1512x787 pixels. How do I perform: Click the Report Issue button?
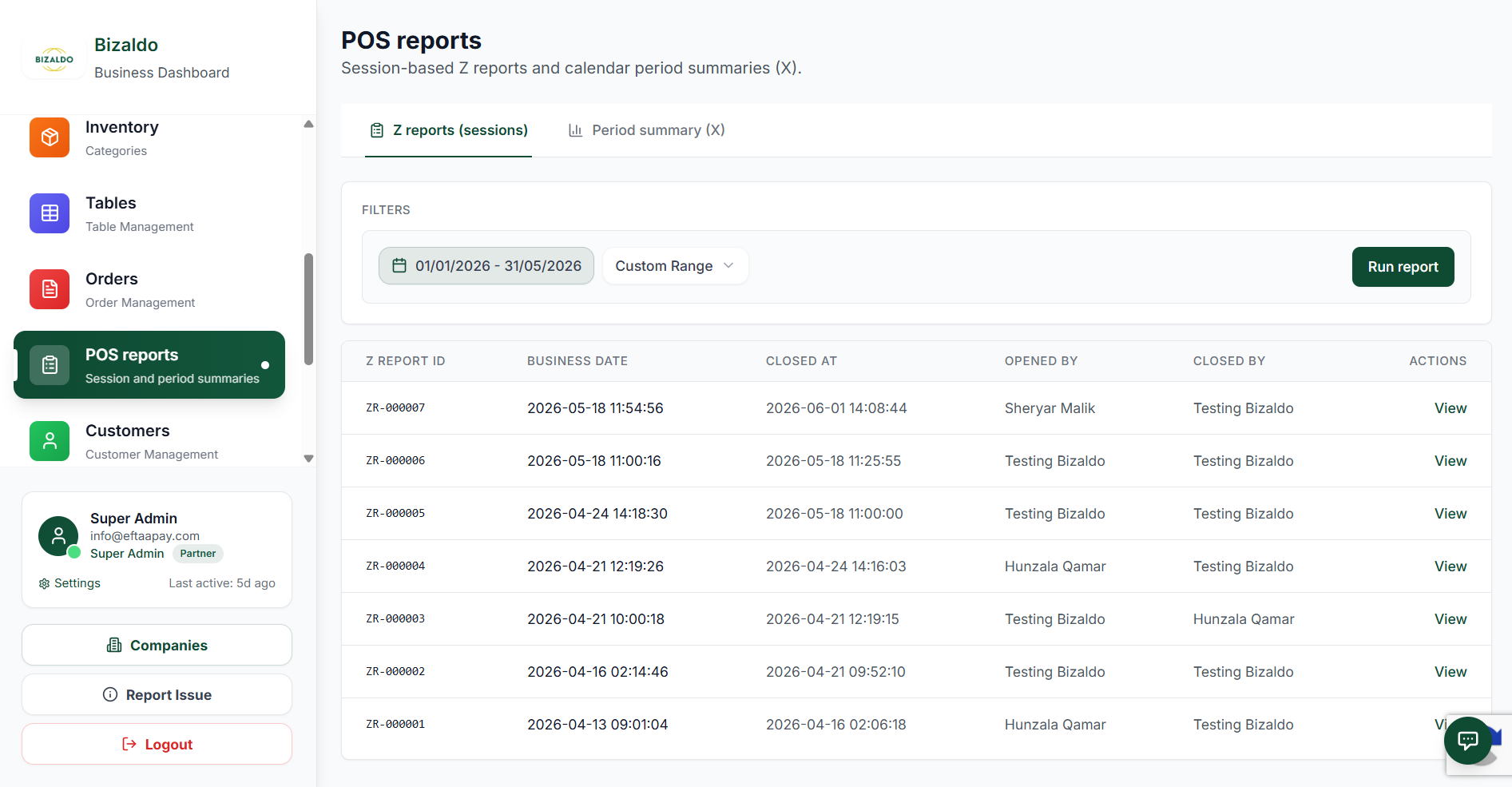pos(157,694)
